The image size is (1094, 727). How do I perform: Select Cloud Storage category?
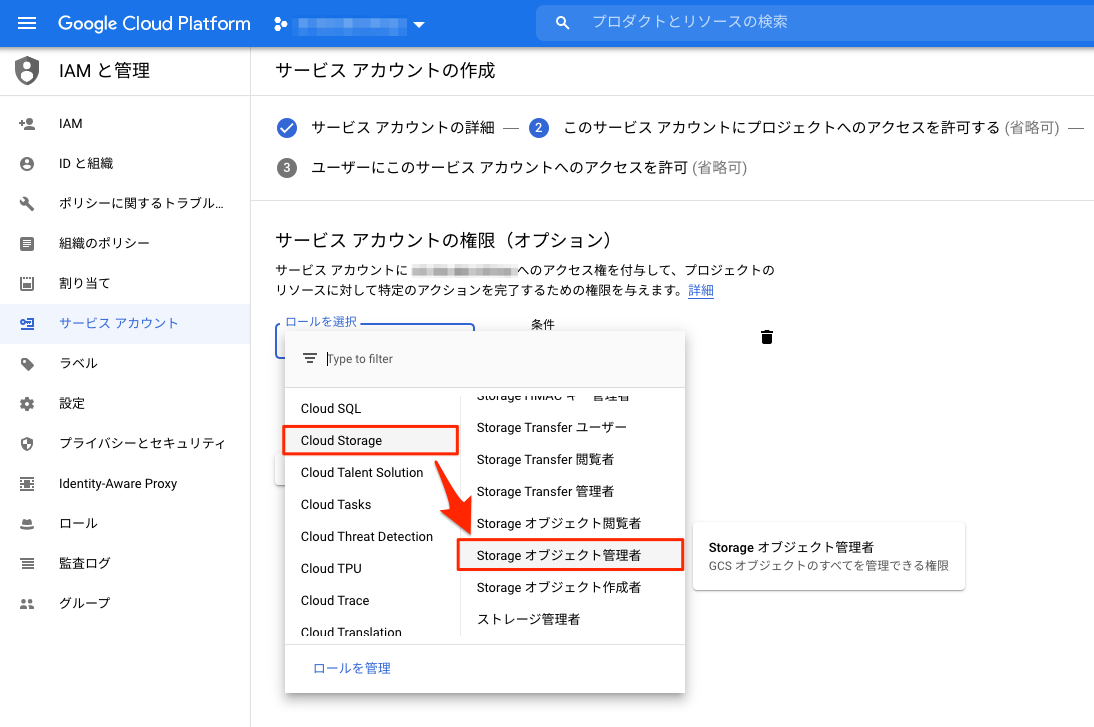pyautogui.click(x=370, y=440)
